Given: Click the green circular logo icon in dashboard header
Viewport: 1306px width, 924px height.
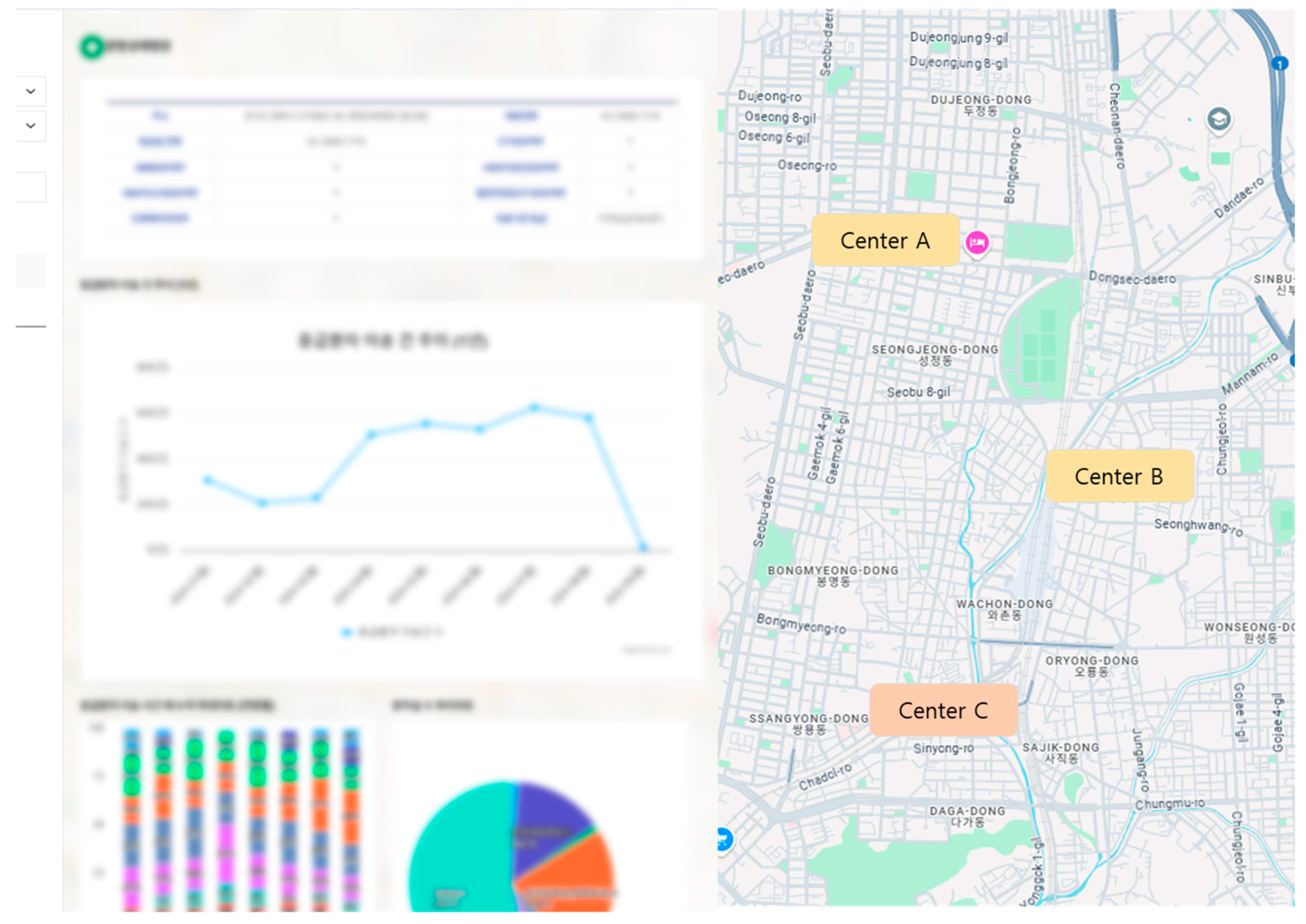Looking at the screenshot, I should click(x=92, y=47).
